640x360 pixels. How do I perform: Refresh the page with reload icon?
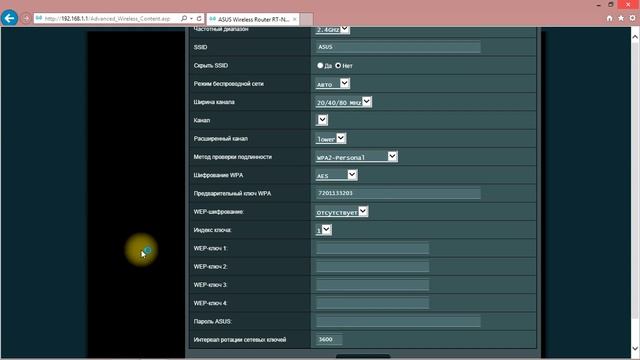(199, 18)
